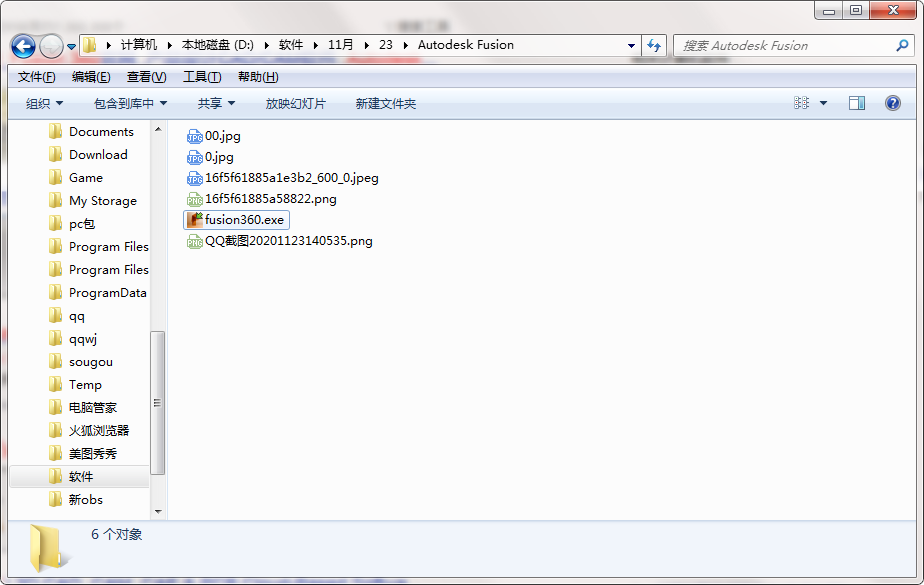This screenshot has height=585, width=924.
Task: Click the navigation pane scrollbar thumb
Action: tap(157, 403)
